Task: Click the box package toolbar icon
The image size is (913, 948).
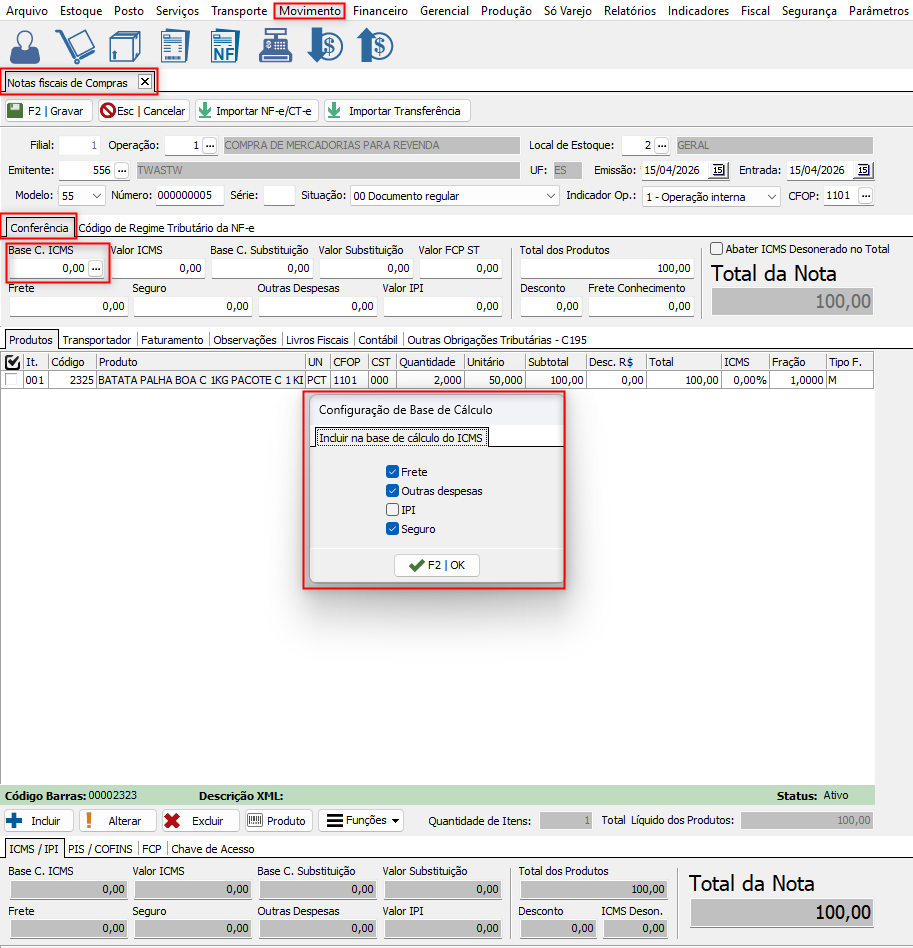Action: click(x=124, y=46)
